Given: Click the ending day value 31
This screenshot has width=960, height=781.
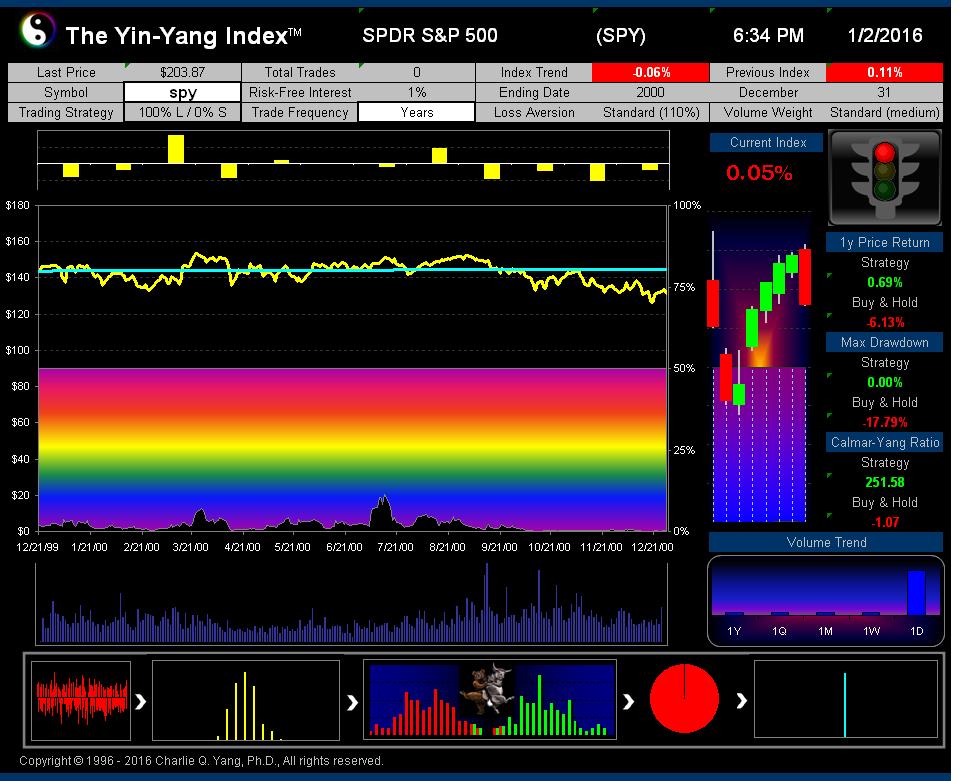Looking at the screenshot, I should (x=884, y=92).
